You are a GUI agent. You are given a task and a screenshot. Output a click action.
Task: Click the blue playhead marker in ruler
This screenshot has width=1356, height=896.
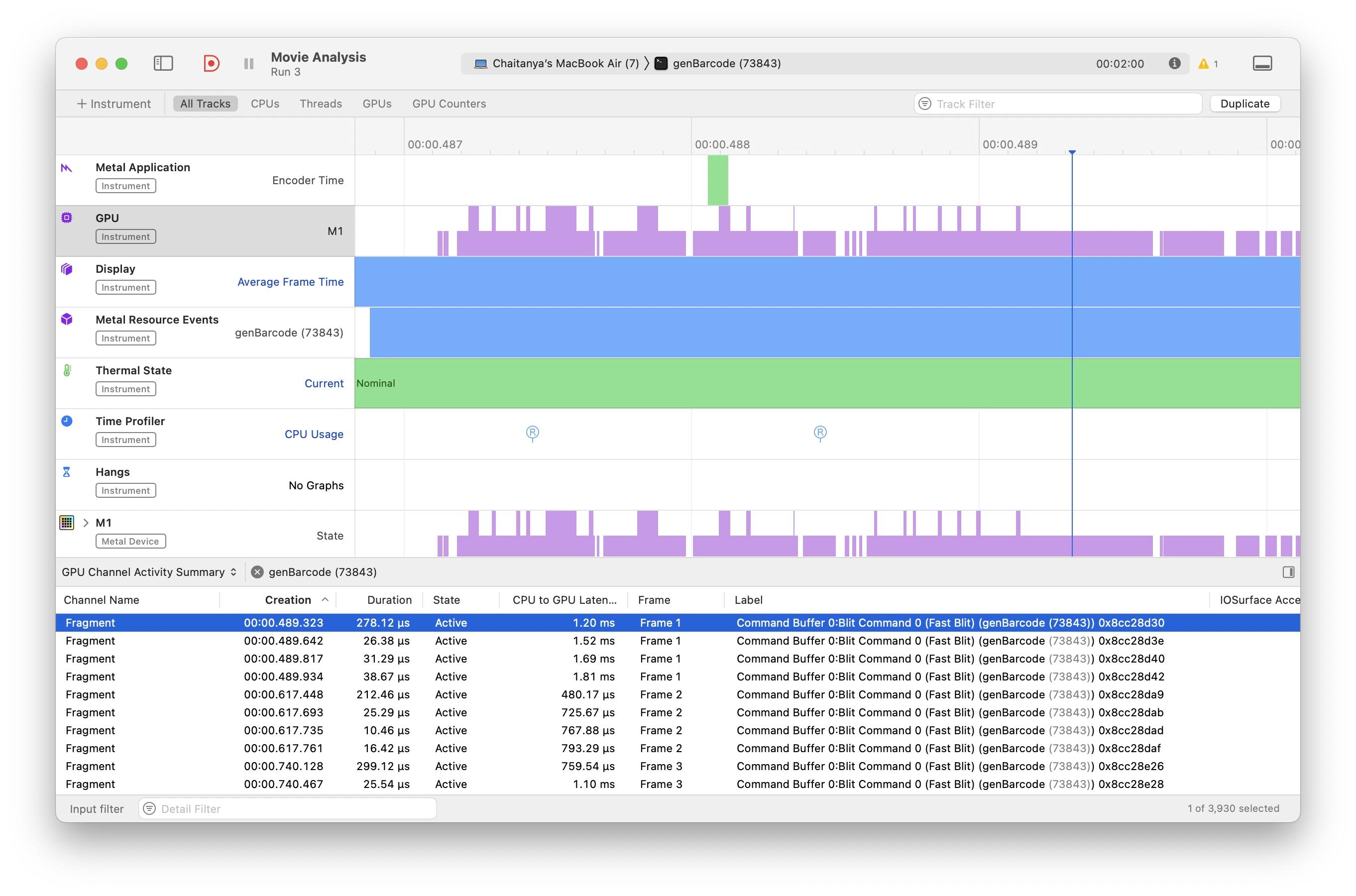(x=1072, y=152)
